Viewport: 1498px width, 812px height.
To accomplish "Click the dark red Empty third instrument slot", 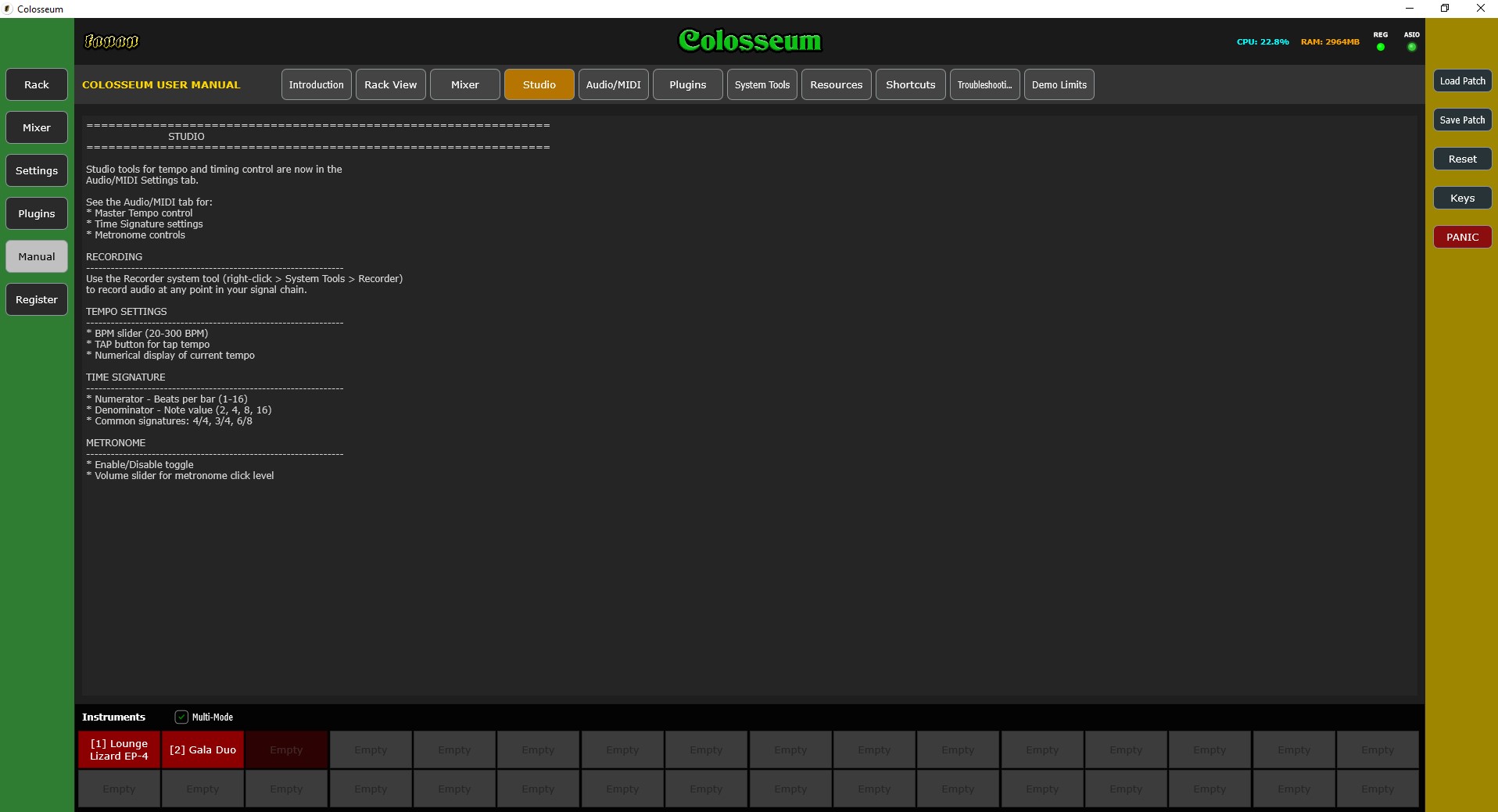I will [286, 749].
